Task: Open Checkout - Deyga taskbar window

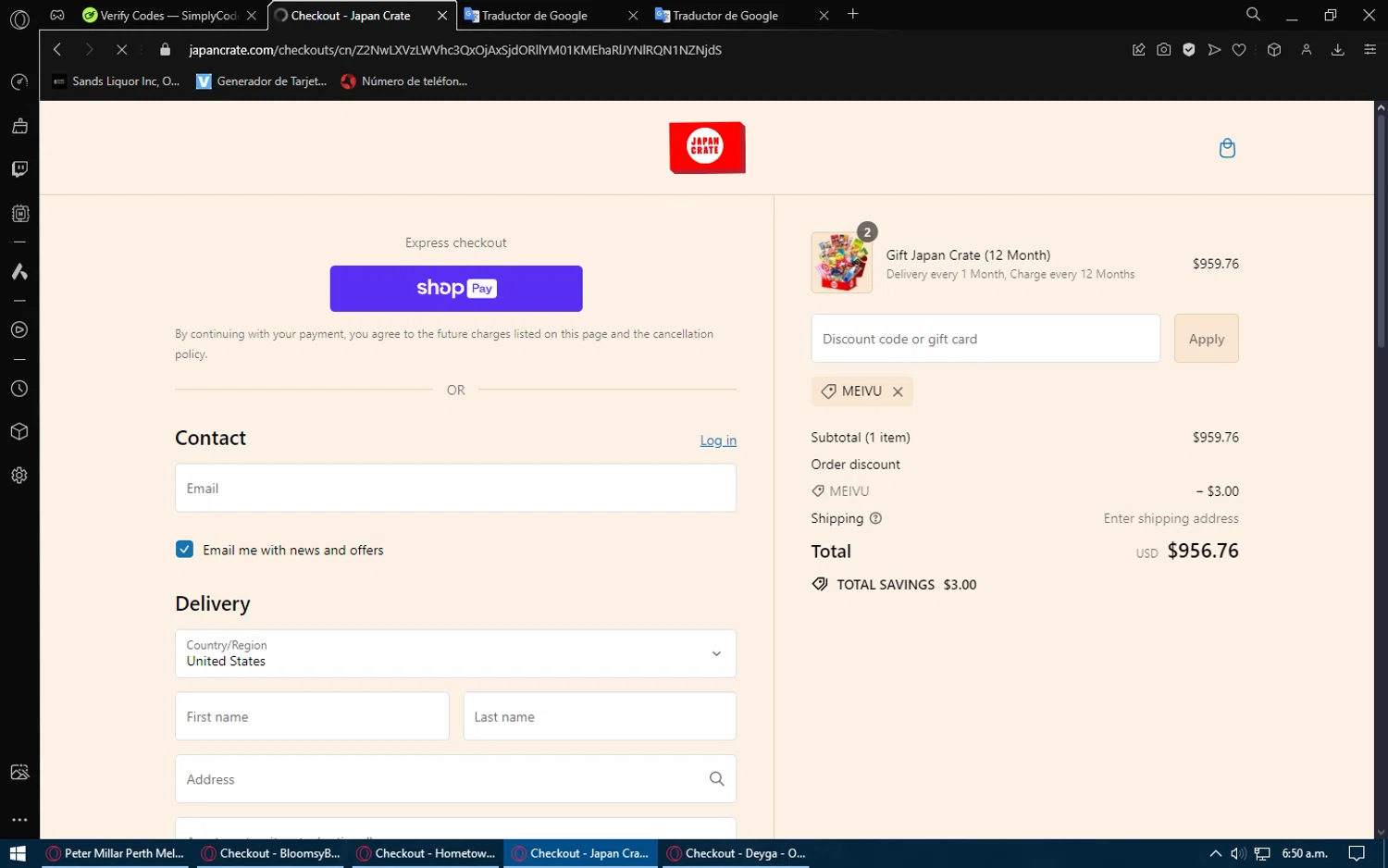Action: (x=736, y=853)
